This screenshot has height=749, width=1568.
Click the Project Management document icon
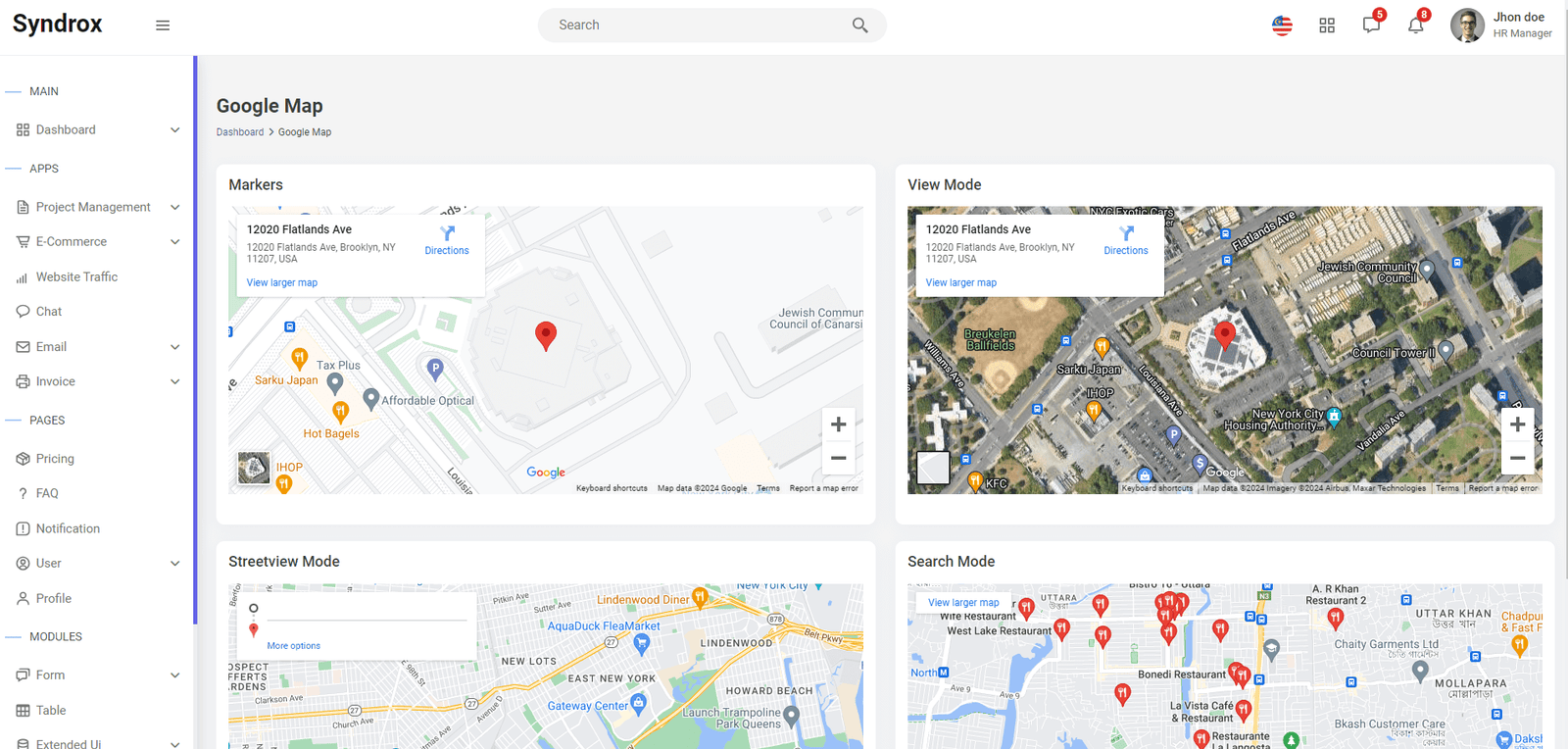(x=23, y=207)
